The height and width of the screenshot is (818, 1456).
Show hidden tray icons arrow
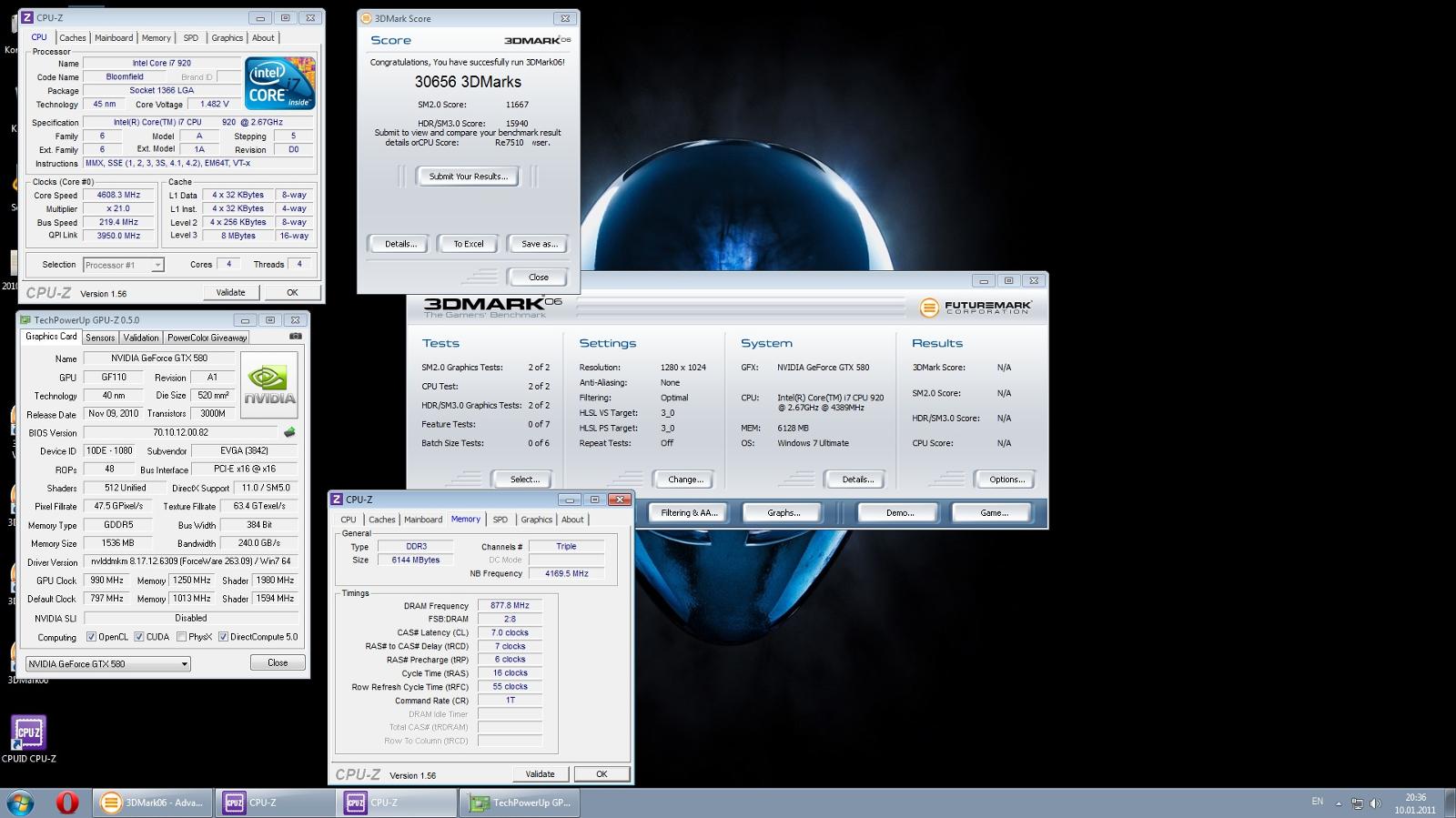[1339, 803]
